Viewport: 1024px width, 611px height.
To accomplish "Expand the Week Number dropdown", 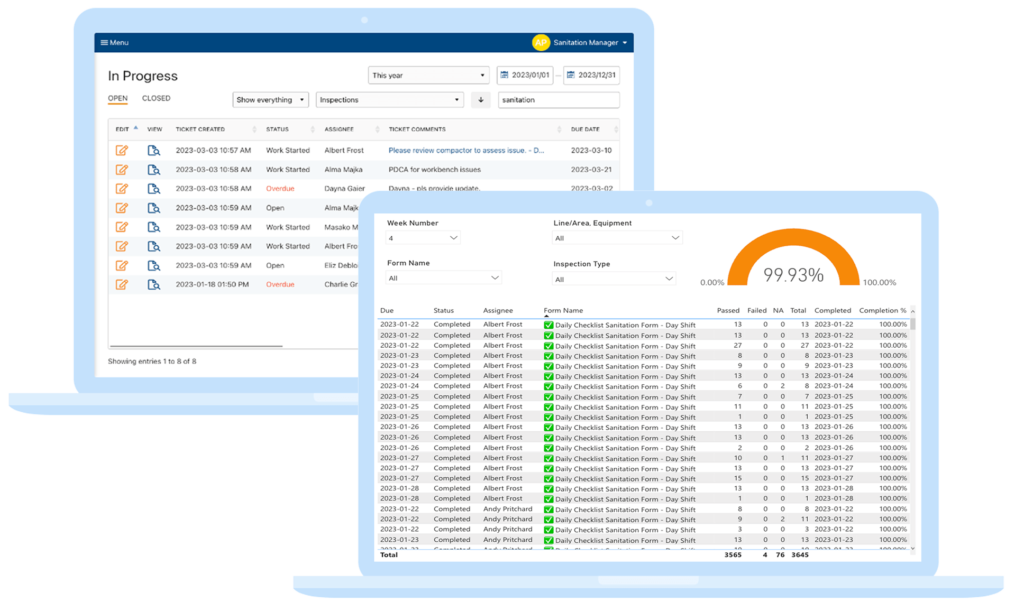I will point(424,238).
